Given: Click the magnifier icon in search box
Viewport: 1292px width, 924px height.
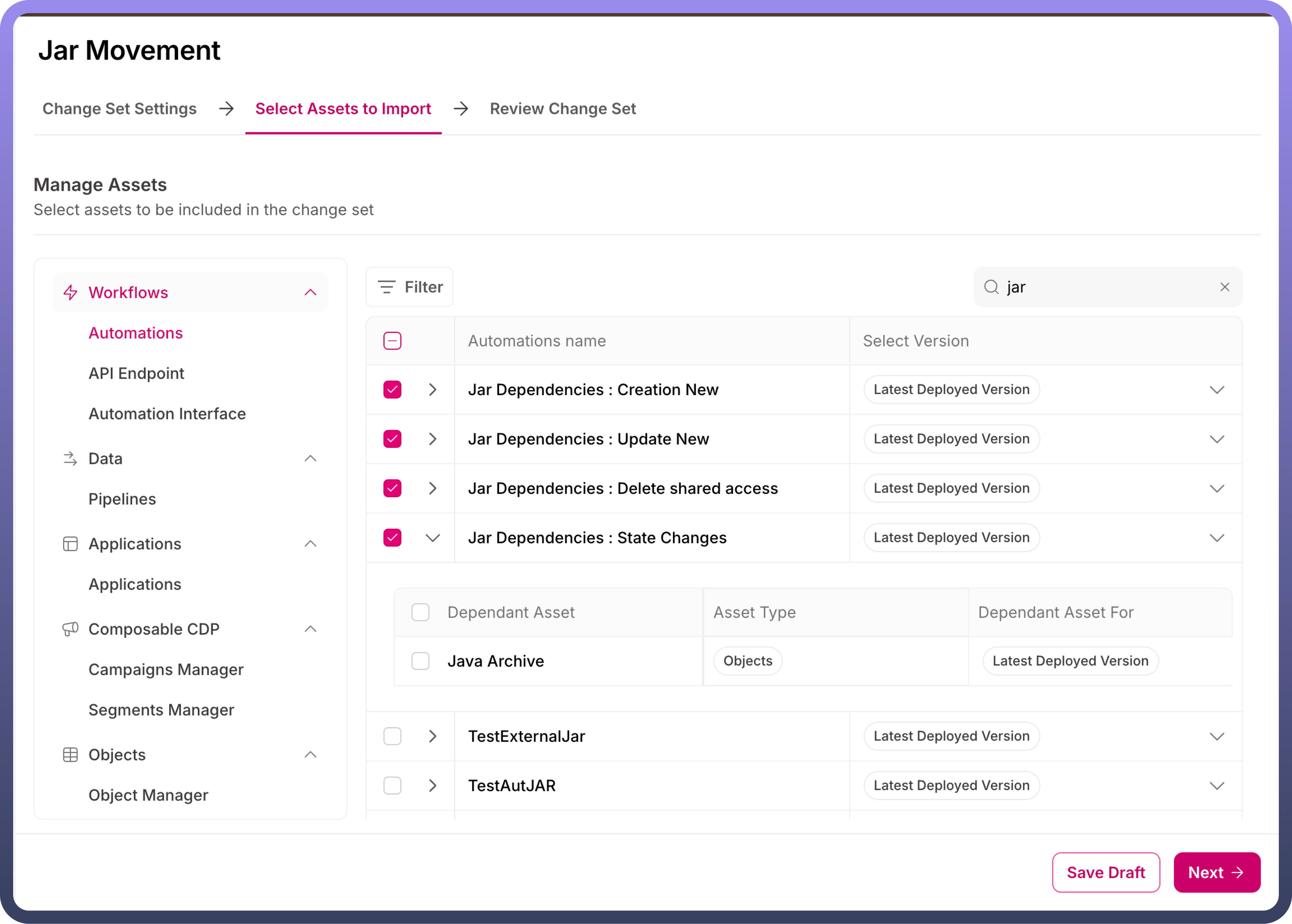Looking at the screenshot, I should (991, 287).
